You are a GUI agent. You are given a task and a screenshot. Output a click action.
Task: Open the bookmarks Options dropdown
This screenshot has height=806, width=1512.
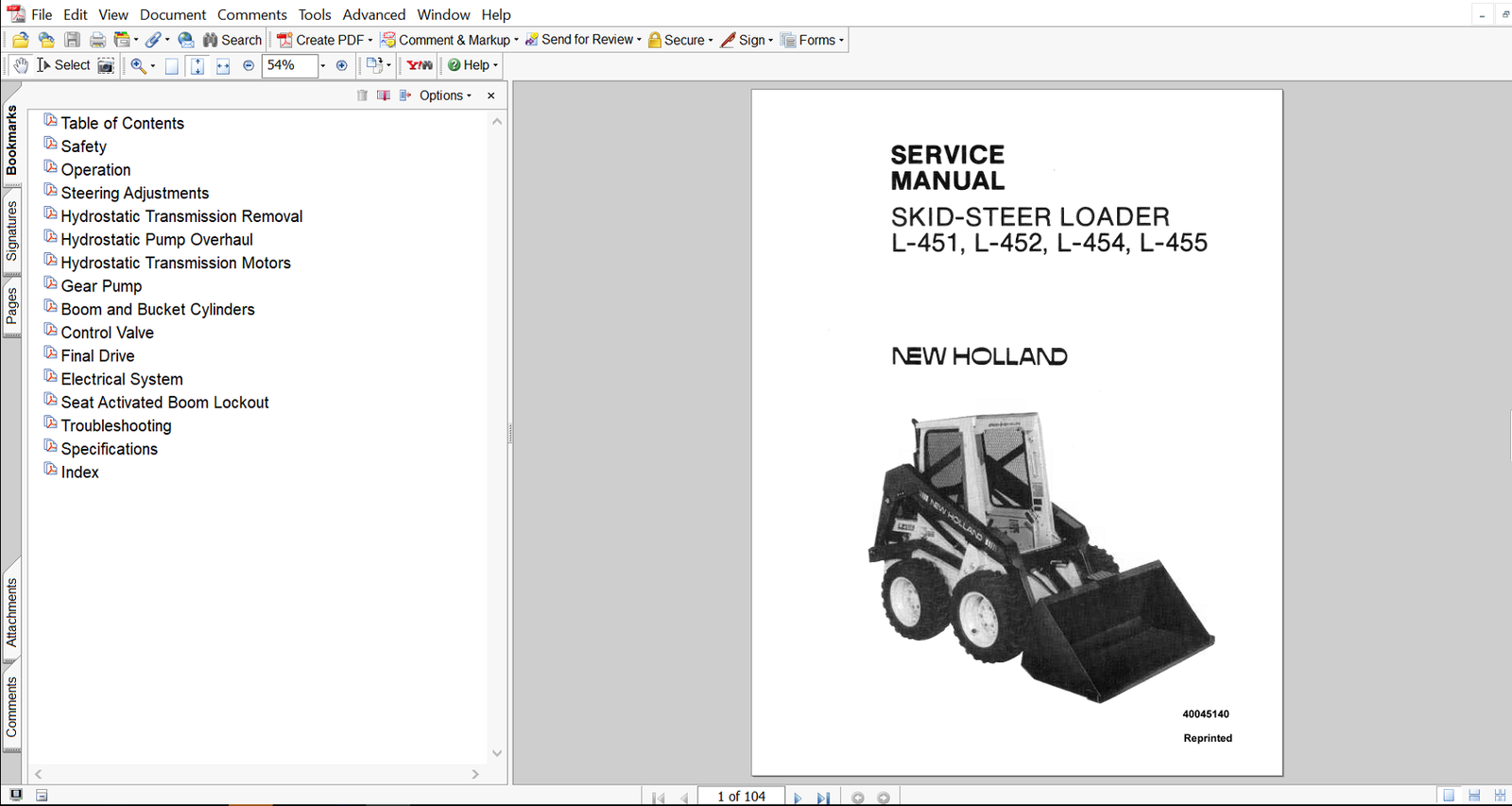[444, 95]
